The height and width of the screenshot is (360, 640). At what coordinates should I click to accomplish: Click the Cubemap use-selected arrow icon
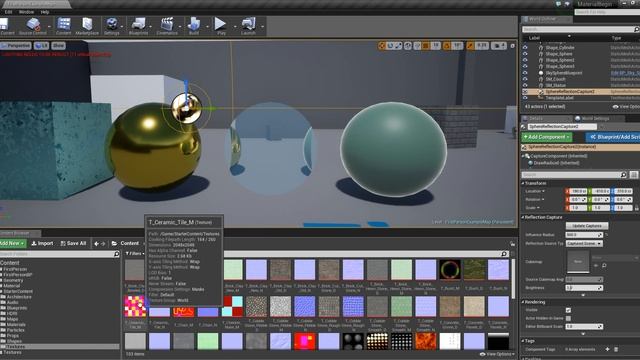[596, 265]
